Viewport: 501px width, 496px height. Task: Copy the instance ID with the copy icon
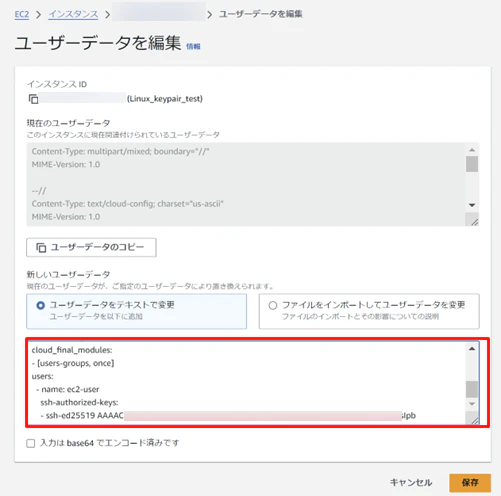pos(33,99)
